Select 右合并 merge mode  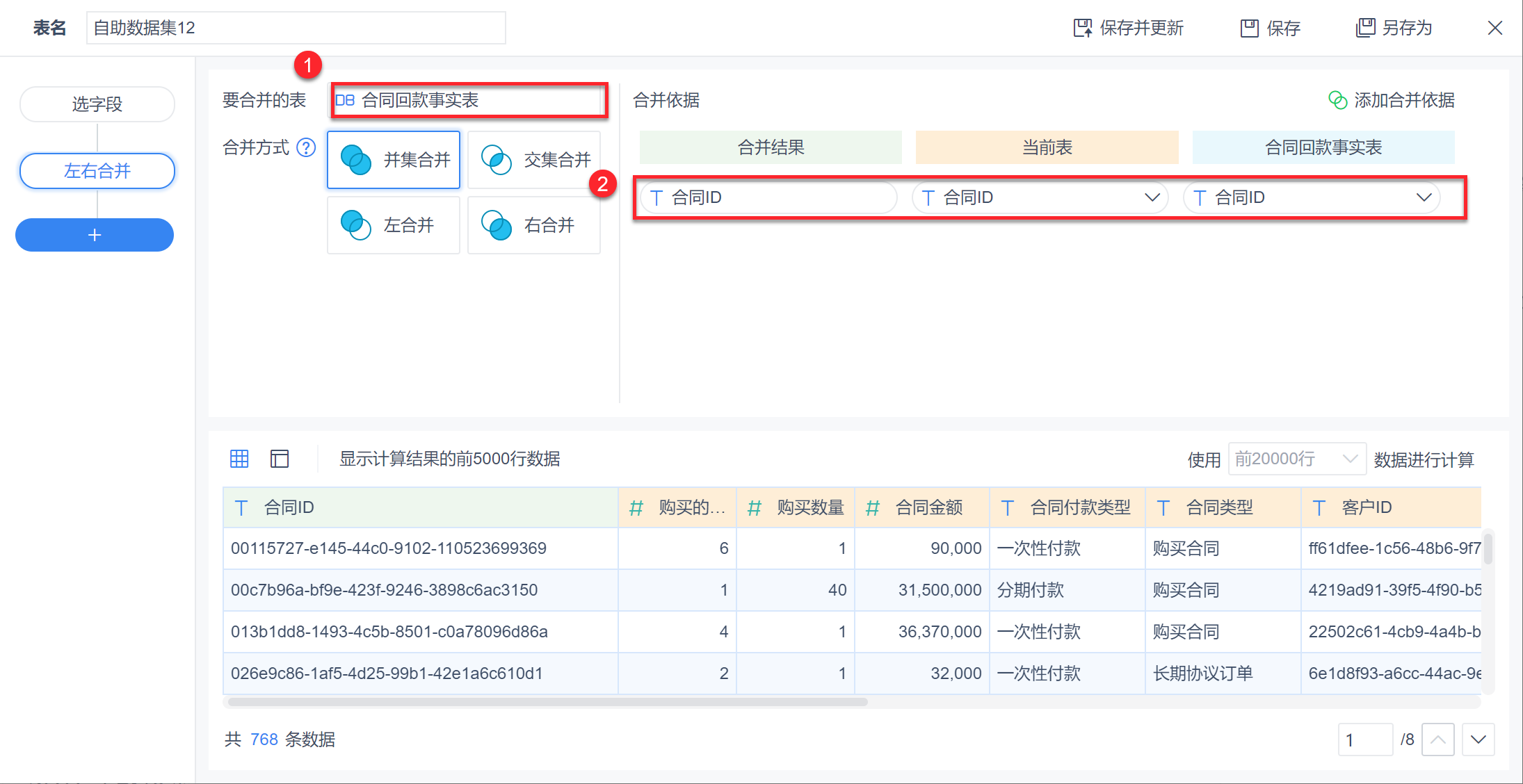(x=534, y=225)
